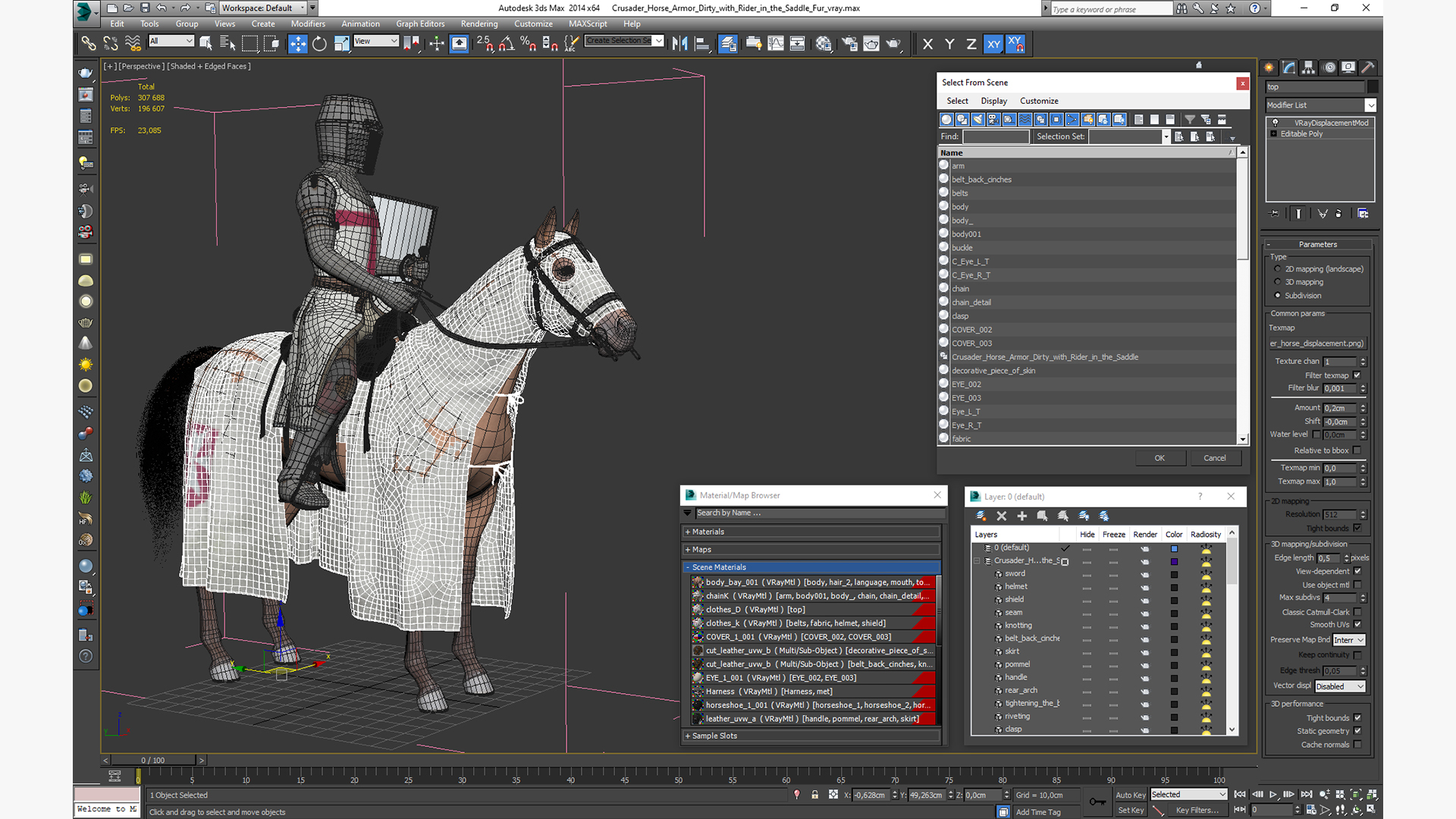Click color swatch for Crusader_H layer
The image size is (1456, 819).
click(x=1174, y=561)
